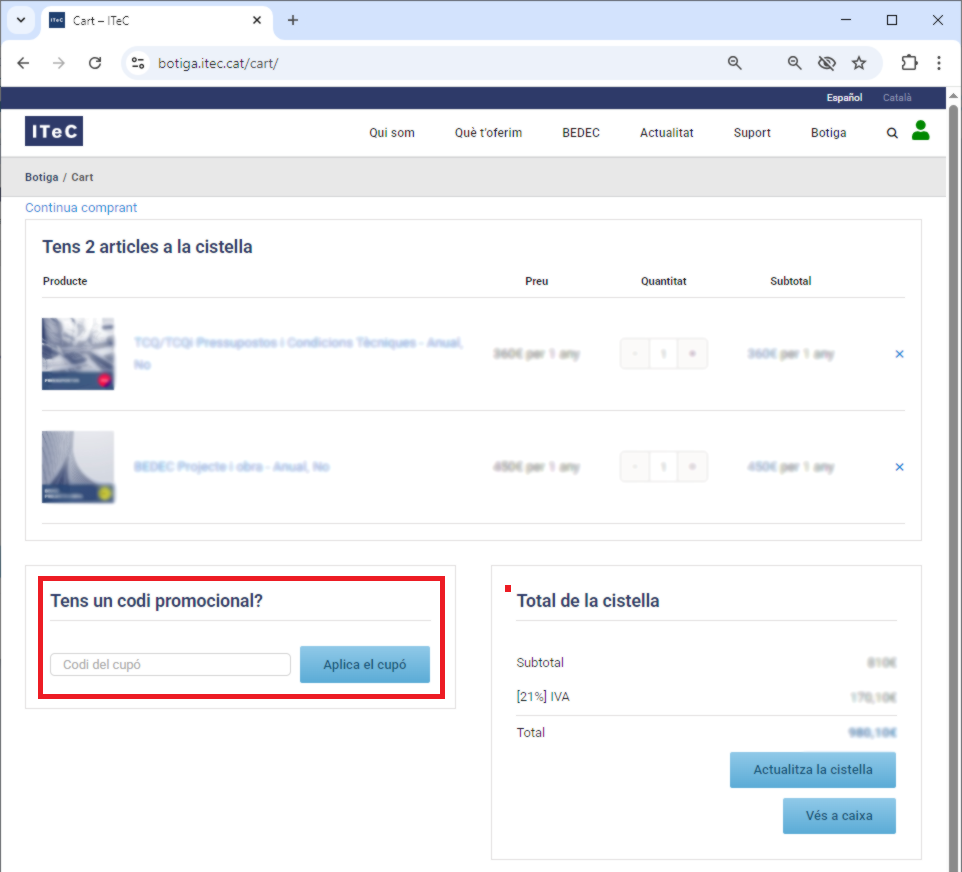Open Chrome's three-dot menu
This screenshot has height=872, width=962.
[939, 63]
